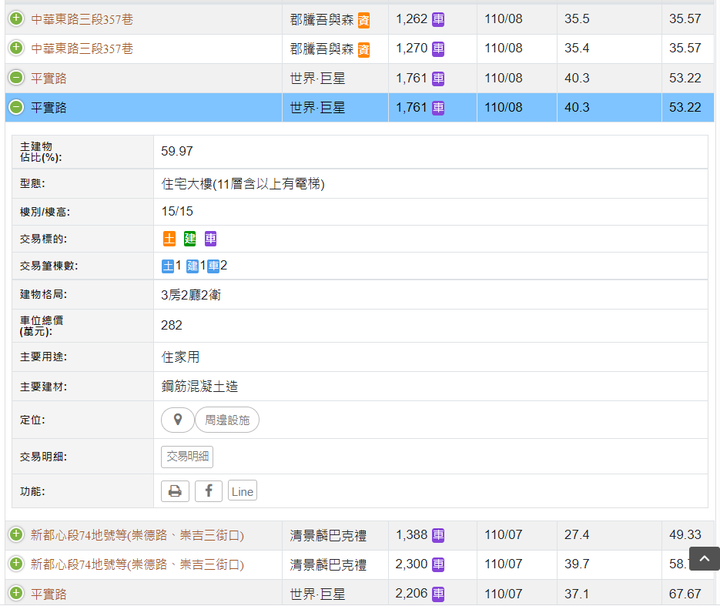
Task: Open 周邊設施 nearby facilities
Action: [x=227, y=420]
